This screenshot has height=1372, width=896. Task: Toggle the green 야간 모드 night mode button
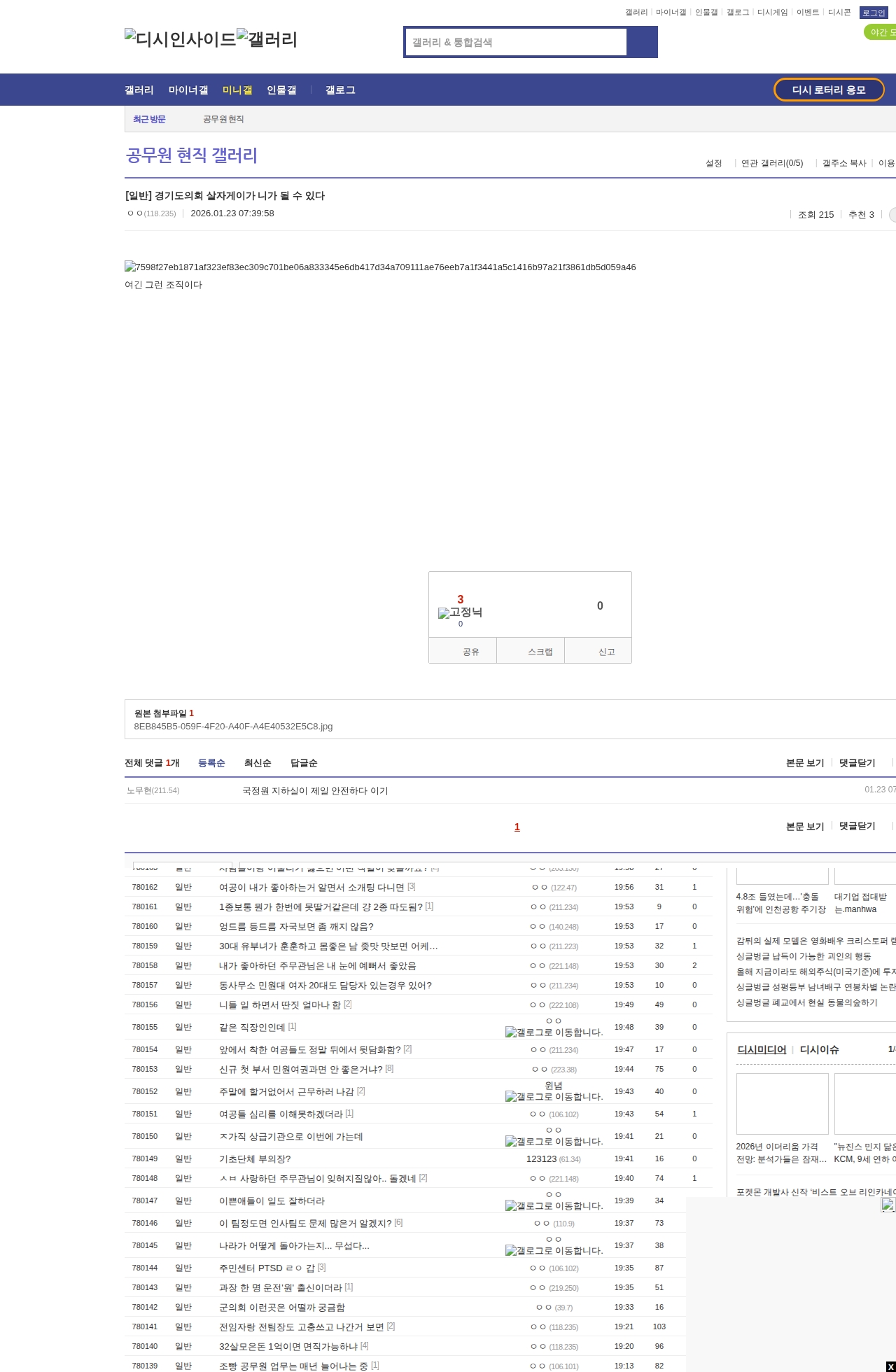[881, 32]
